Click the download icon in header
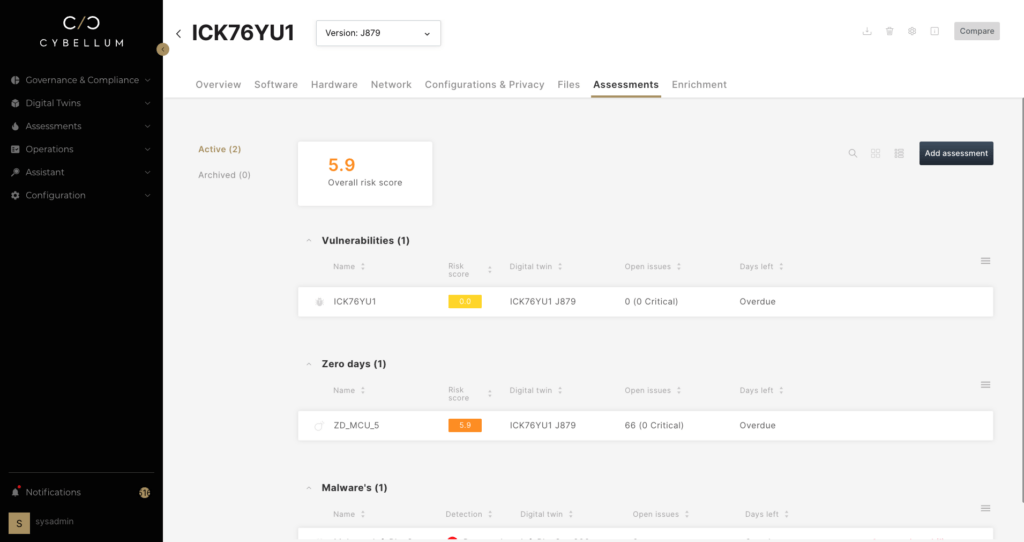Screen dimensions: 1024x542 click(867, 31)
